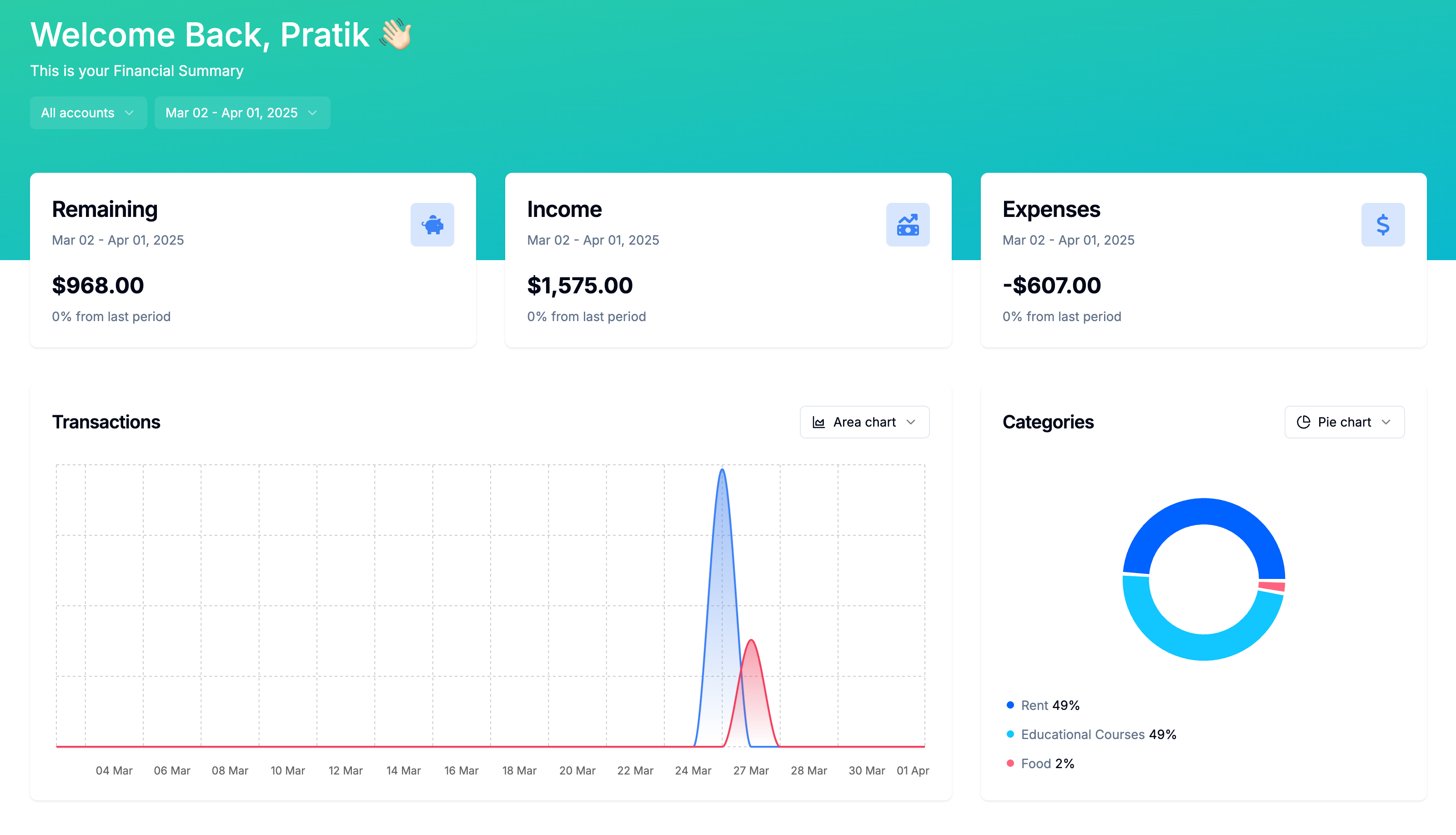
Task: Click the income chart icon in Income card
Action: coord(908,225)
